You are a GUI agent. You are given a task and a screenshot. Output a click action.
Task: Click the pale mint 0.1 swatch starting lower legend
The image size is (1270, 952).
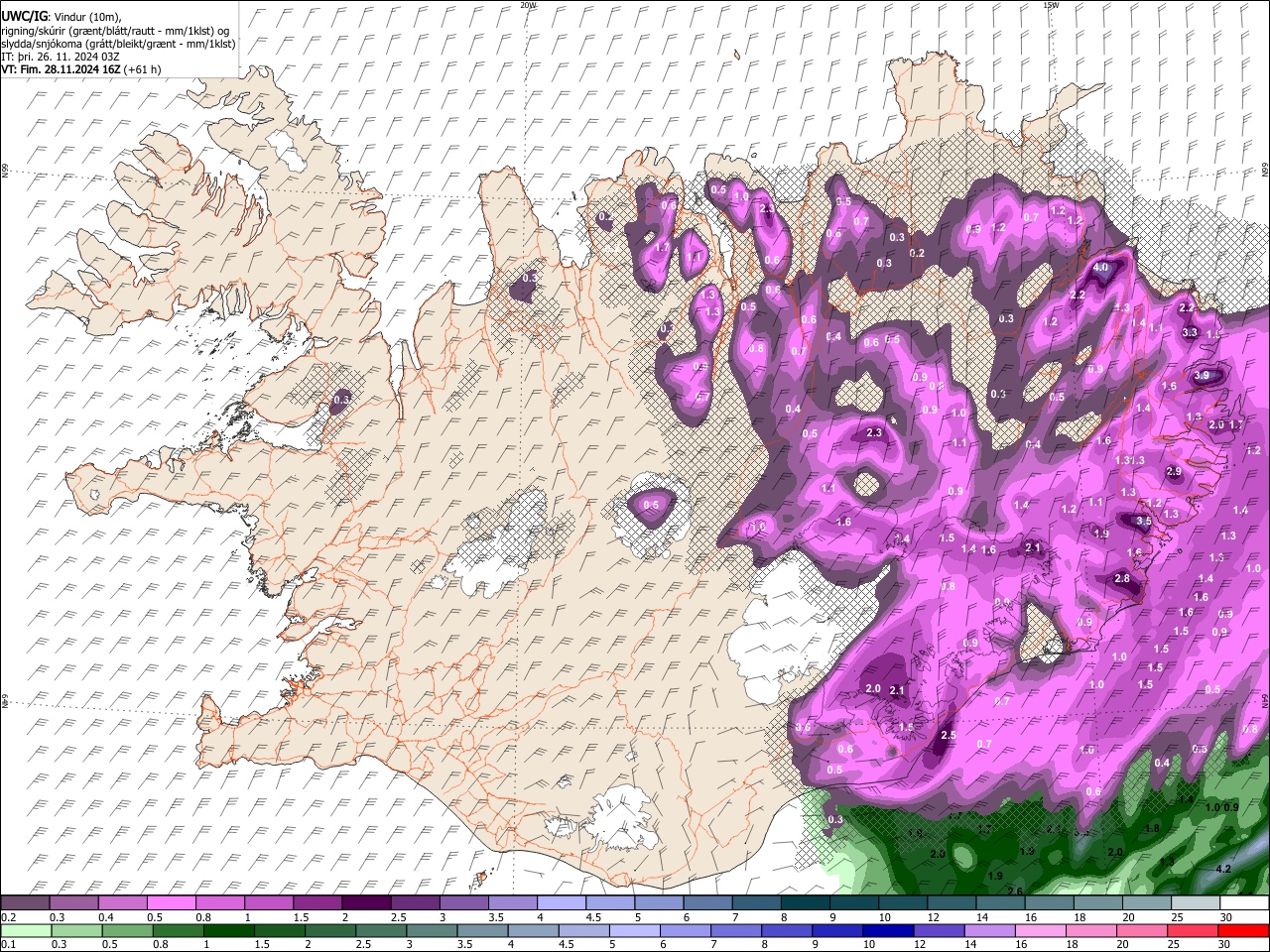pyautogui.click(x=25, y=930)
